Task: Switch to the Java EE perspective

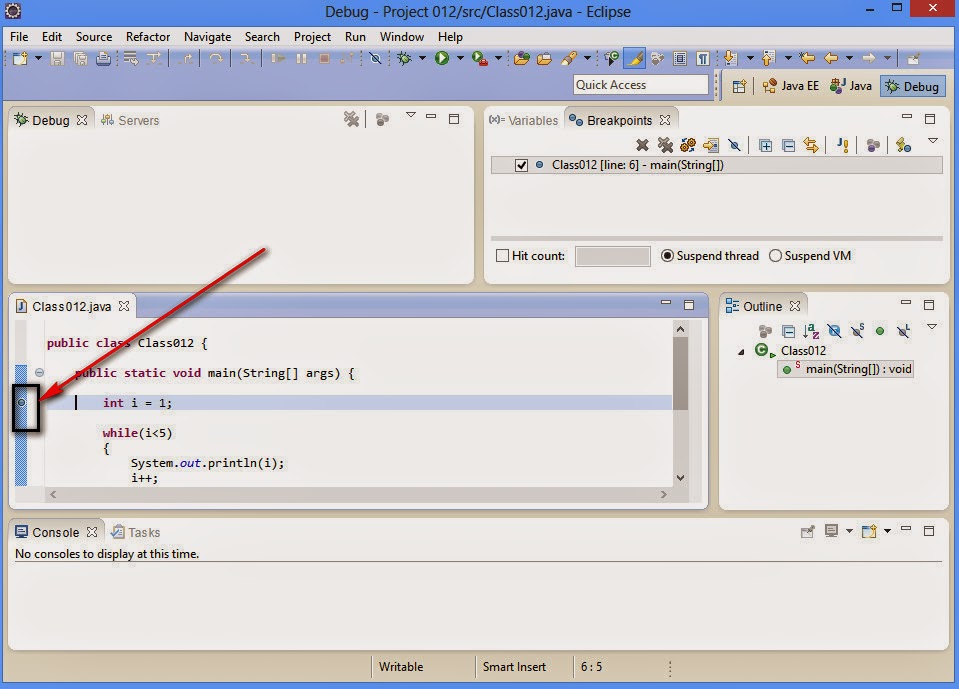Action: [x=790, y=86]
